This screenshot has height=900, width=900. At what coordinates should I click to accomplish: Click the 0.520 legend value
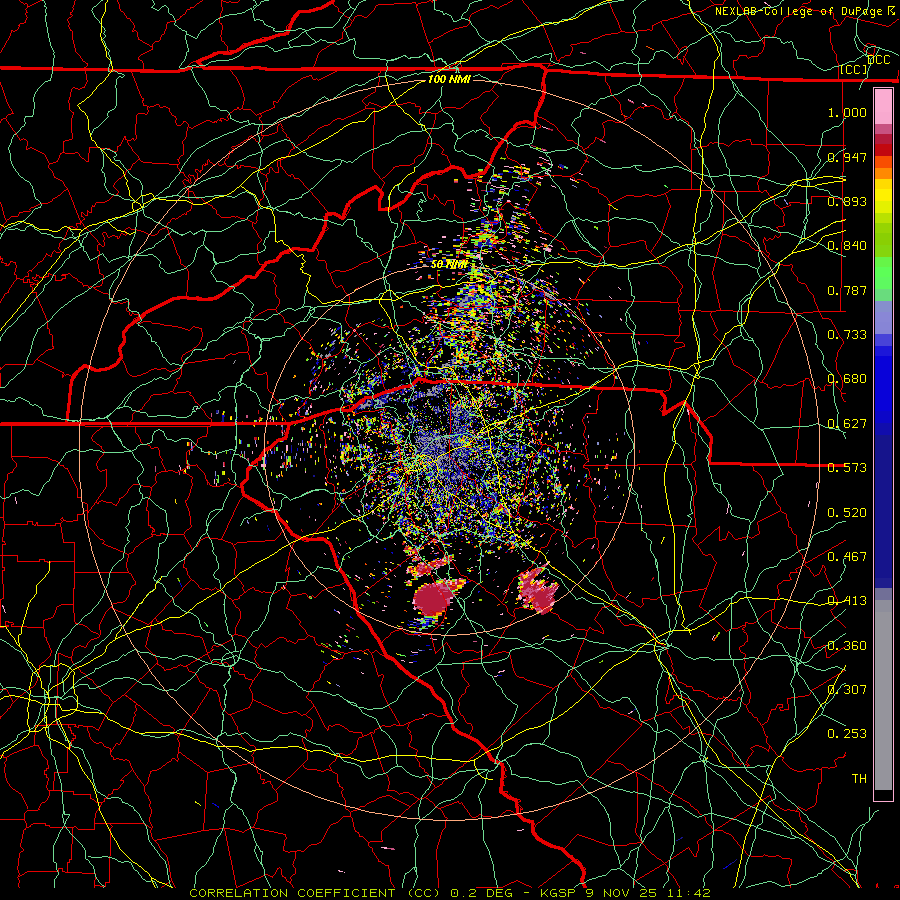click(847, 513)
